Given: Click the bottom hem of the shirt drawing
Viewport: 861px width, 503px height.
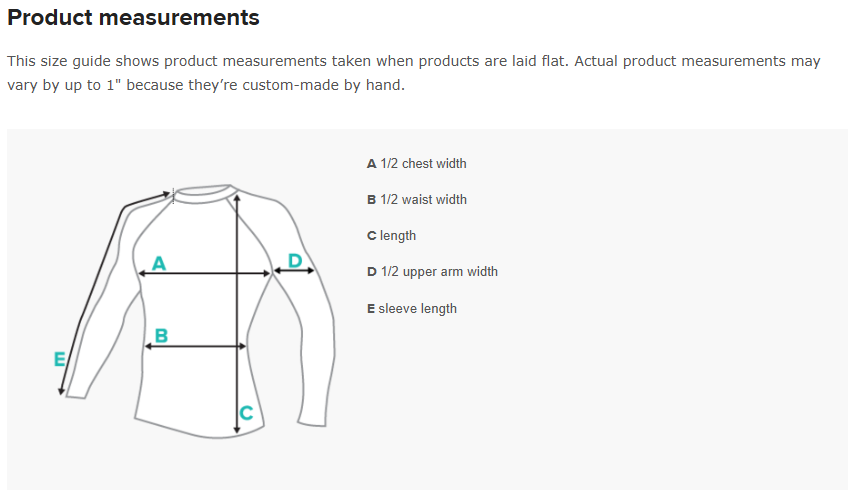Looking at the screenshot, I should pyautogui.click(x=200, y=430).
